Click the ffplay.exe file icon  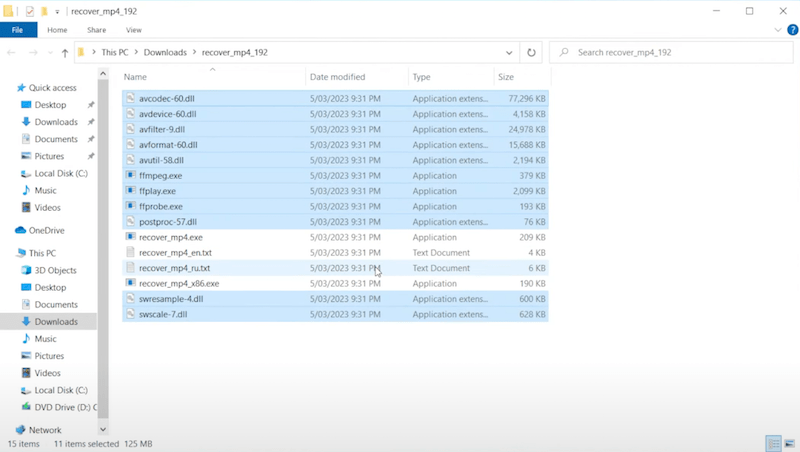pos(131,190)
